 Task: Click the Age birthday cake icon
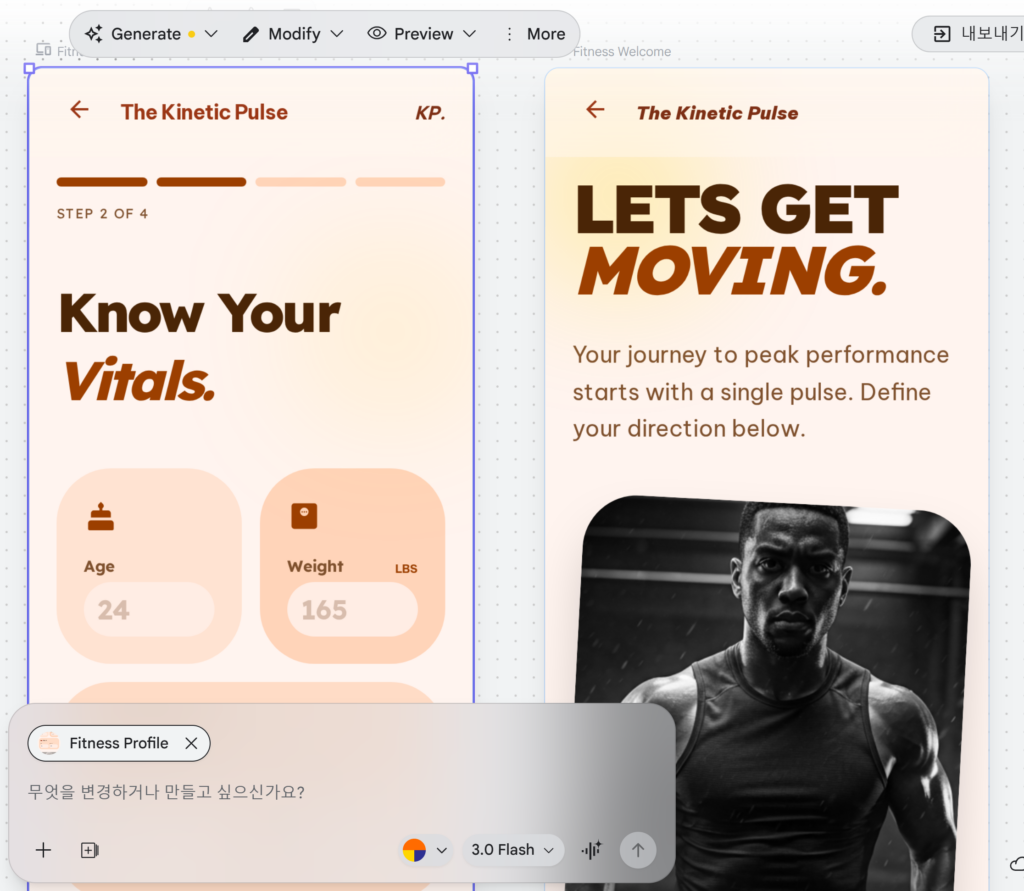pyautogui.click(x=101, y=516)
